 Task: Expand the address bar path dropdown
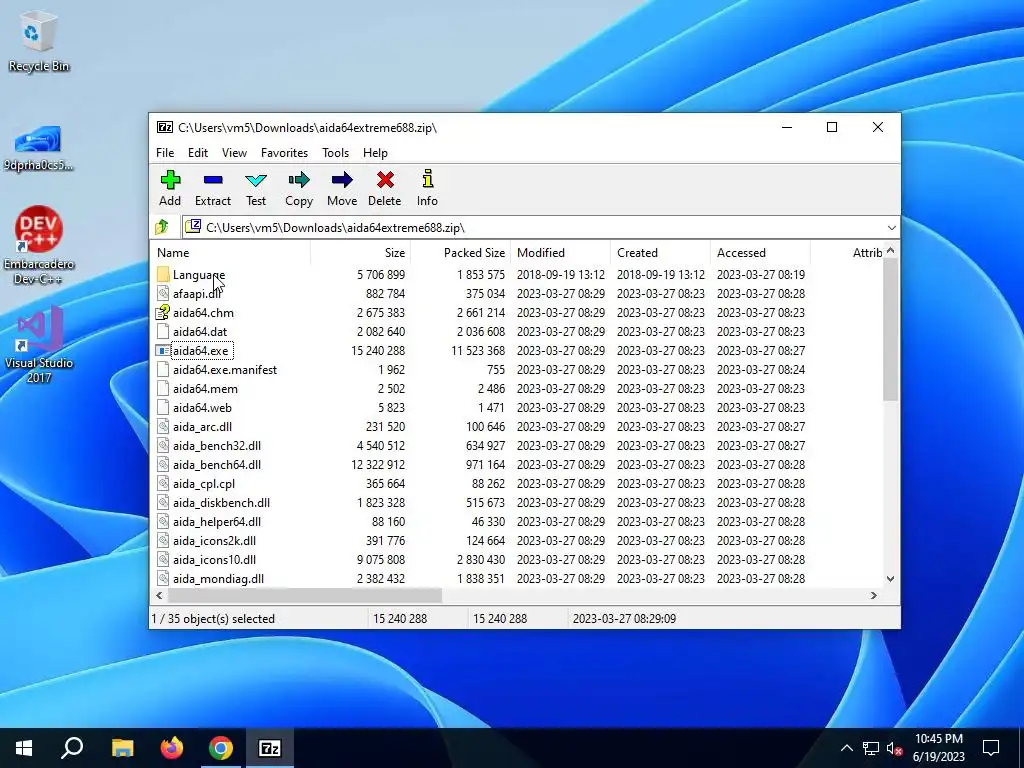[x=891, y=227]
